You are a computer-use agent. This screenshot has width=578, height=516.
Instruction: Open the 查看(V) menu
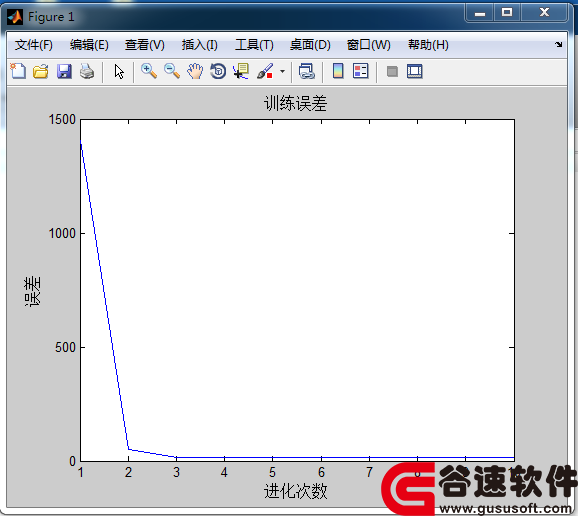pos(144,45)
